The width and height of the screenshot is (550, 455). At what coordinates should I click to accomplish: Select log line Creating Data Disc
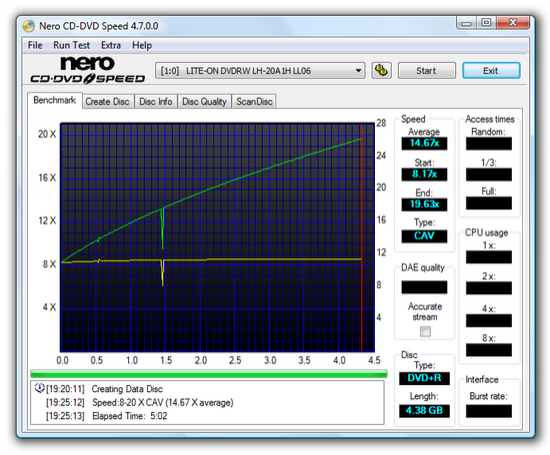(x=127, y=389)
